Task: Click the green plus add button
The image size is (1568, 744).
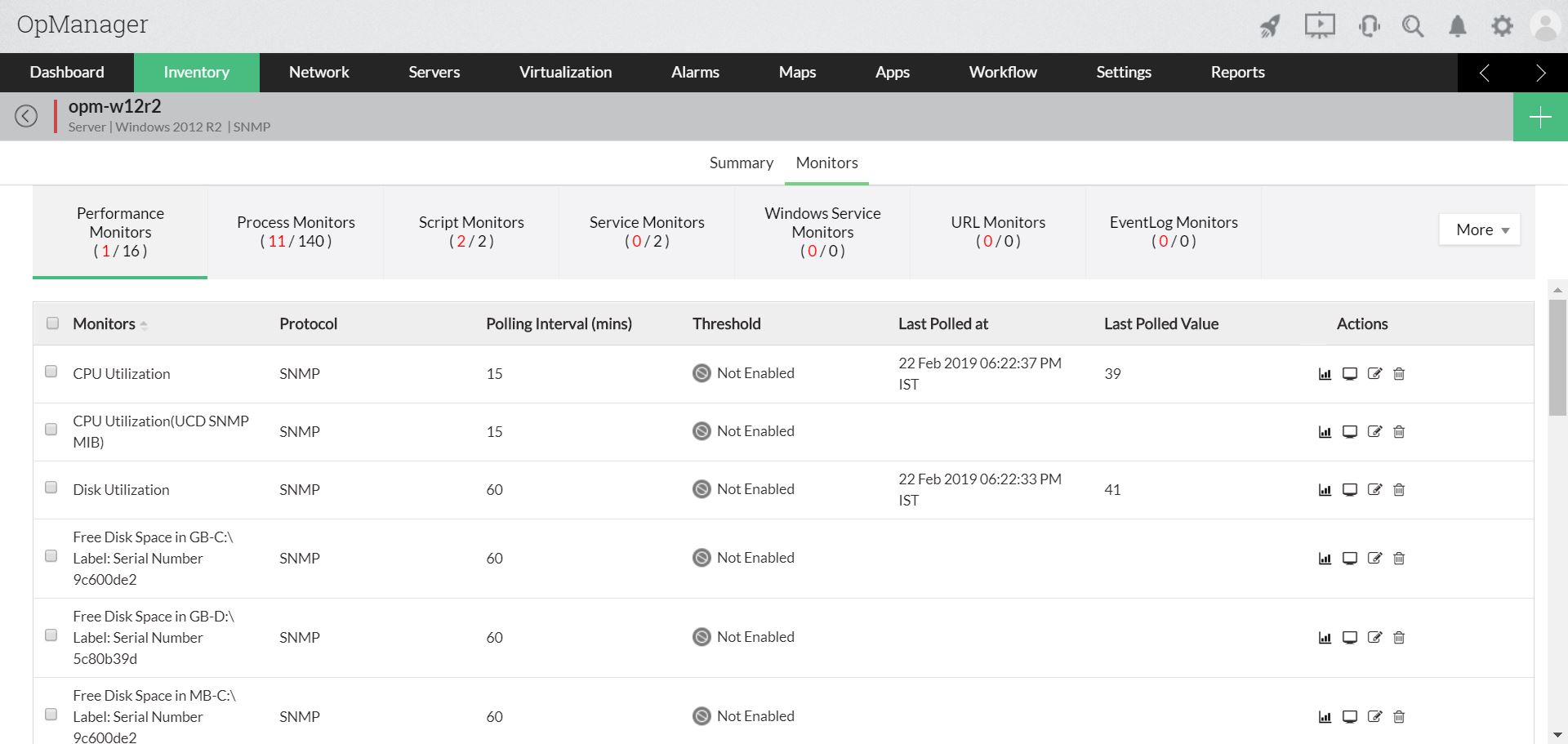Action: [1540, 118]
